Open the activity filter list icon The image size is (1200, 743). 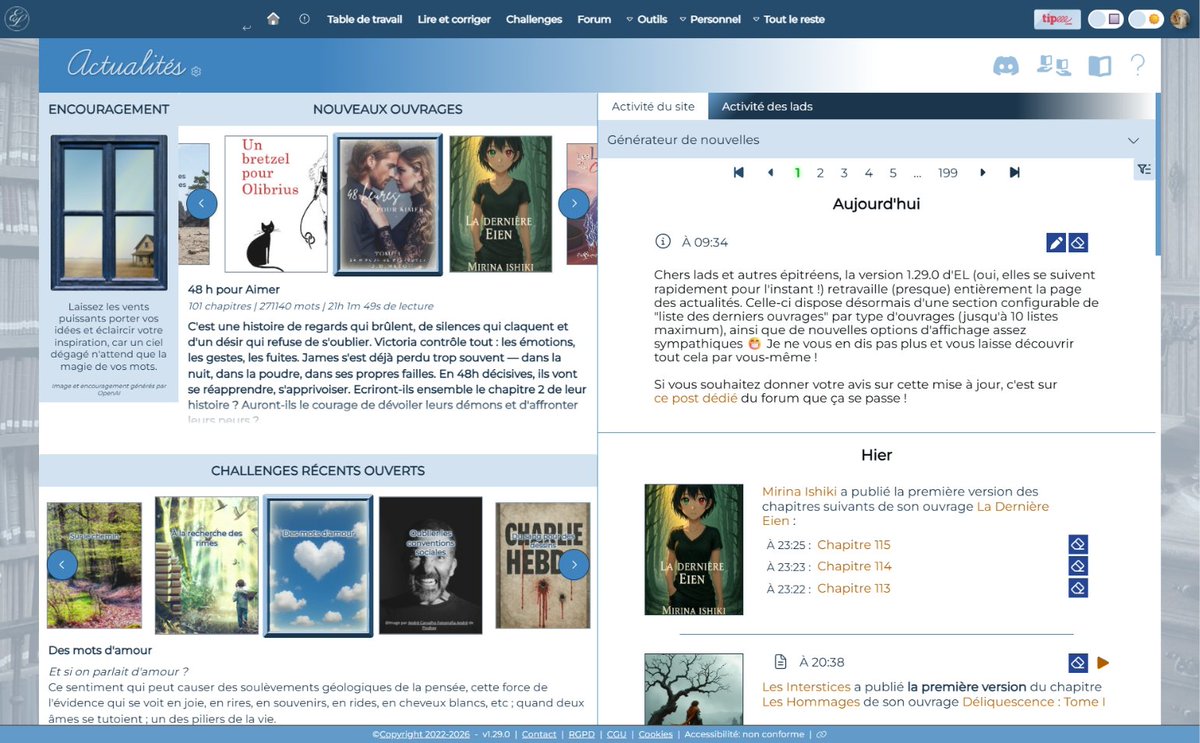click(1144, 169)
